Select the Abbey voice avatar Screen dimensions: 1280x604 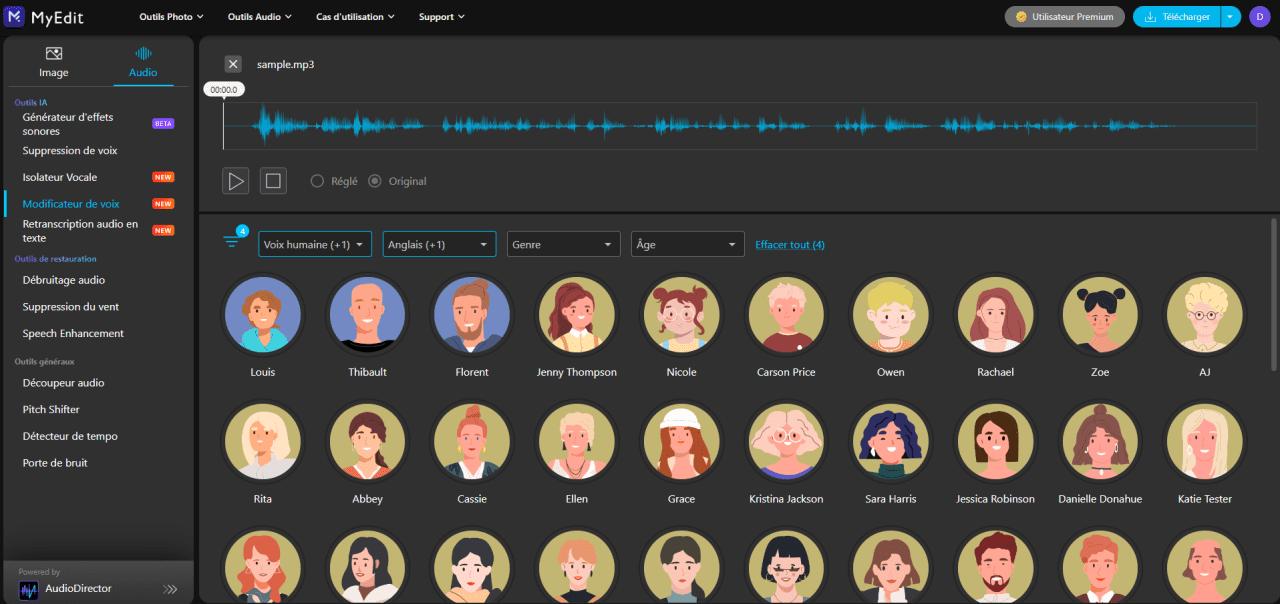[367, 441]
